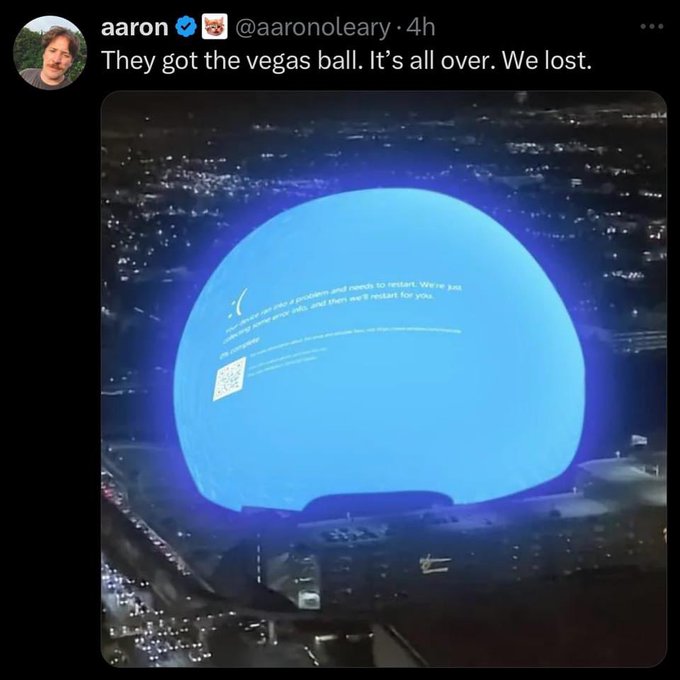680x680 pixels.
Task: Click the "needs to restart" error text
Action: [x=382, y=286]
